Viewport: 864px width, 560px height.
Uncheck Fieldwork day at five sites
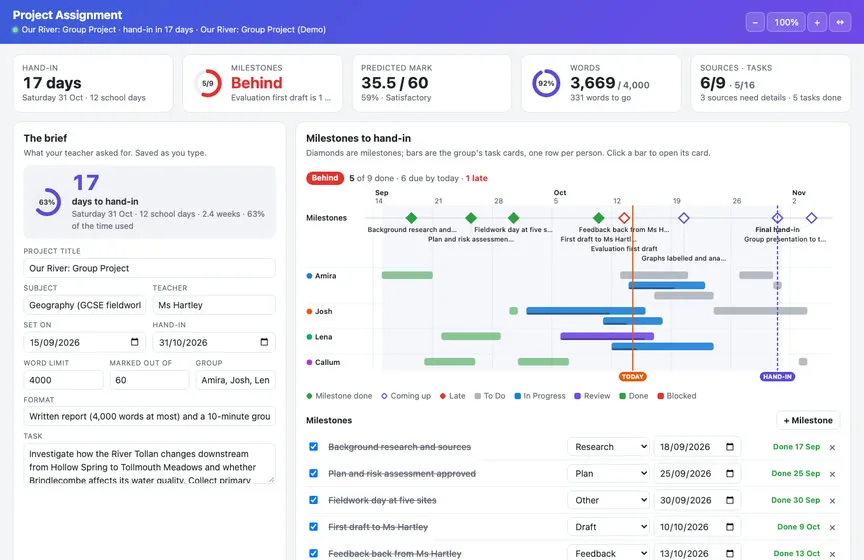pyautogui.click(x=314, y=500)
